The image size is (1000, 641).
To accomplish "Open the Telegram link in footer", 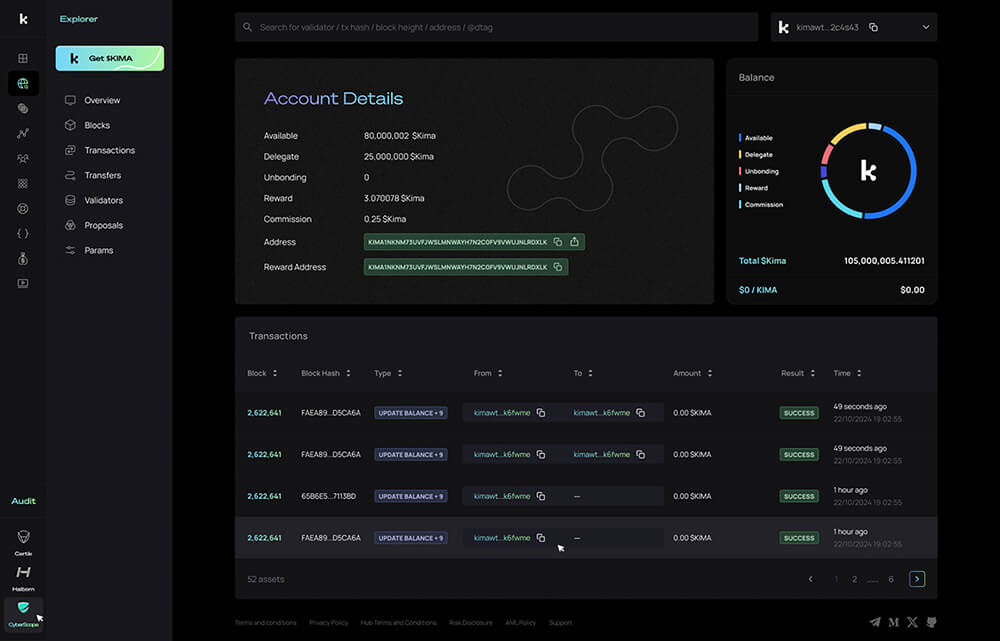I will [x=875, y=623].
